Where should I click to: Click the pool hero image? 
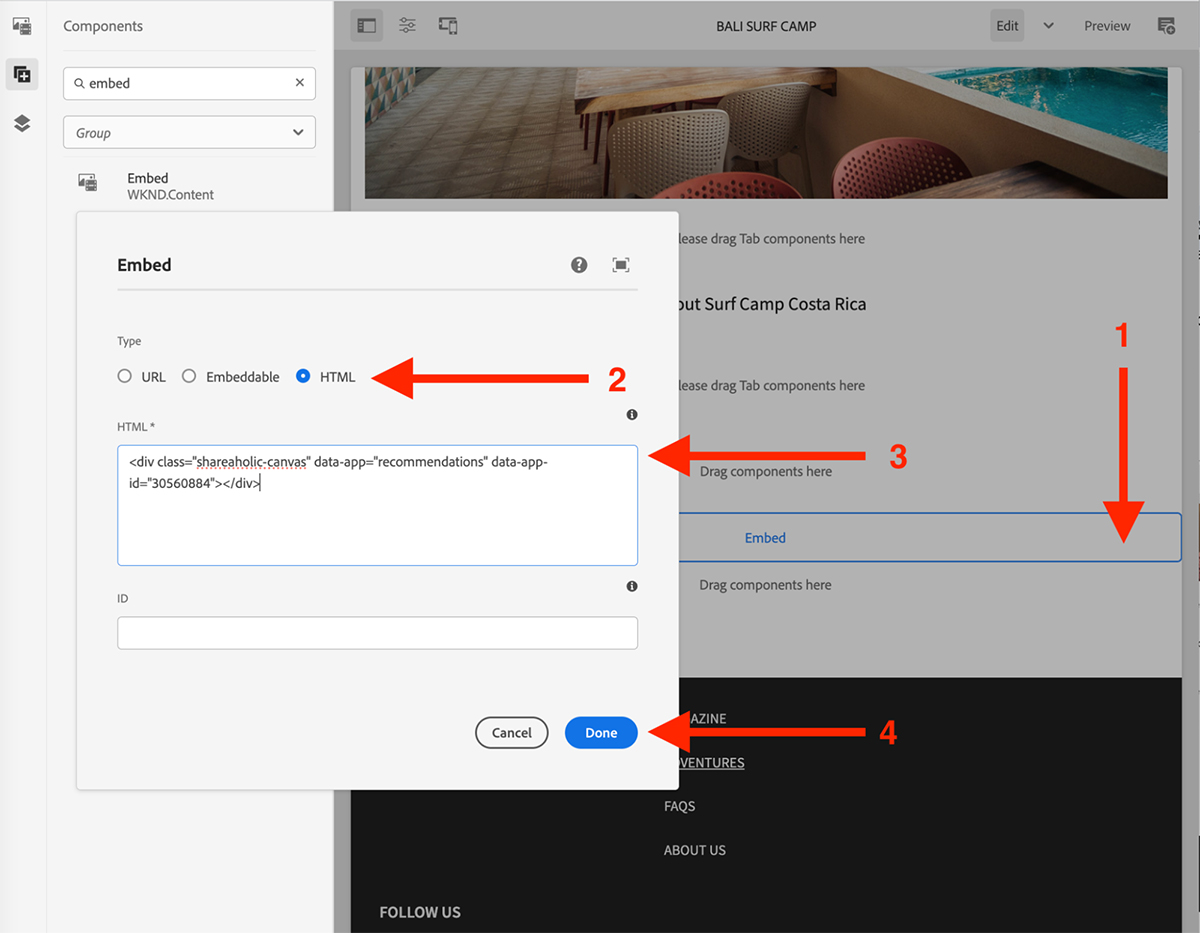point(766,132)
